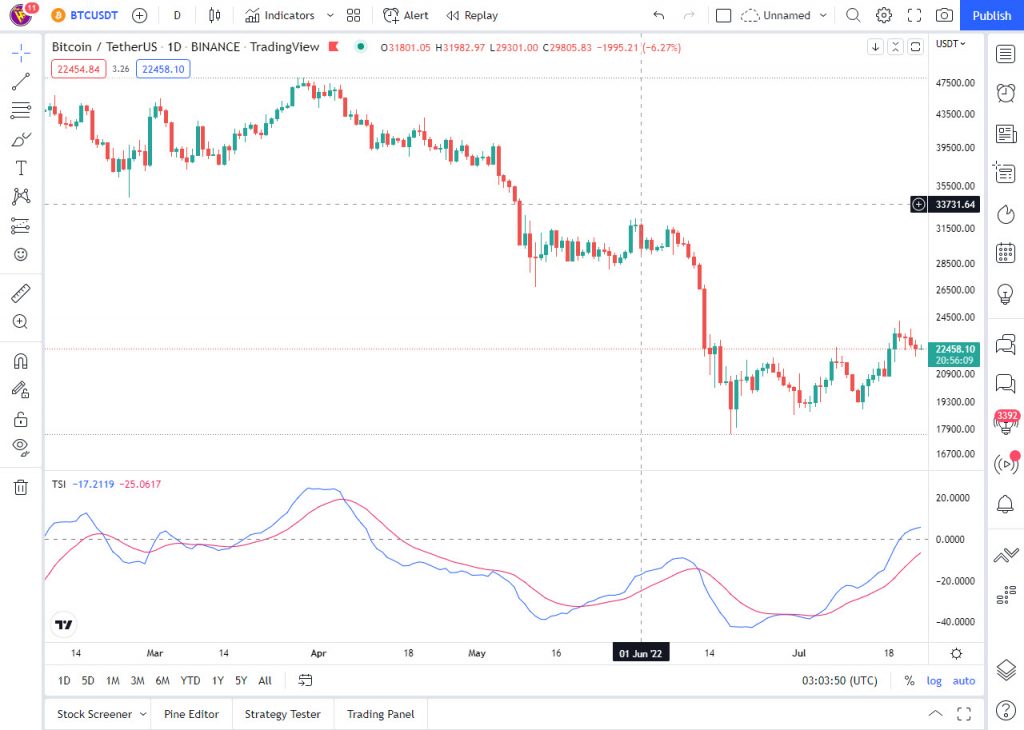The height and width of the screenshot is (730, 1024).
Task: Open the watchlist panel
Action: click(1006, 54)
